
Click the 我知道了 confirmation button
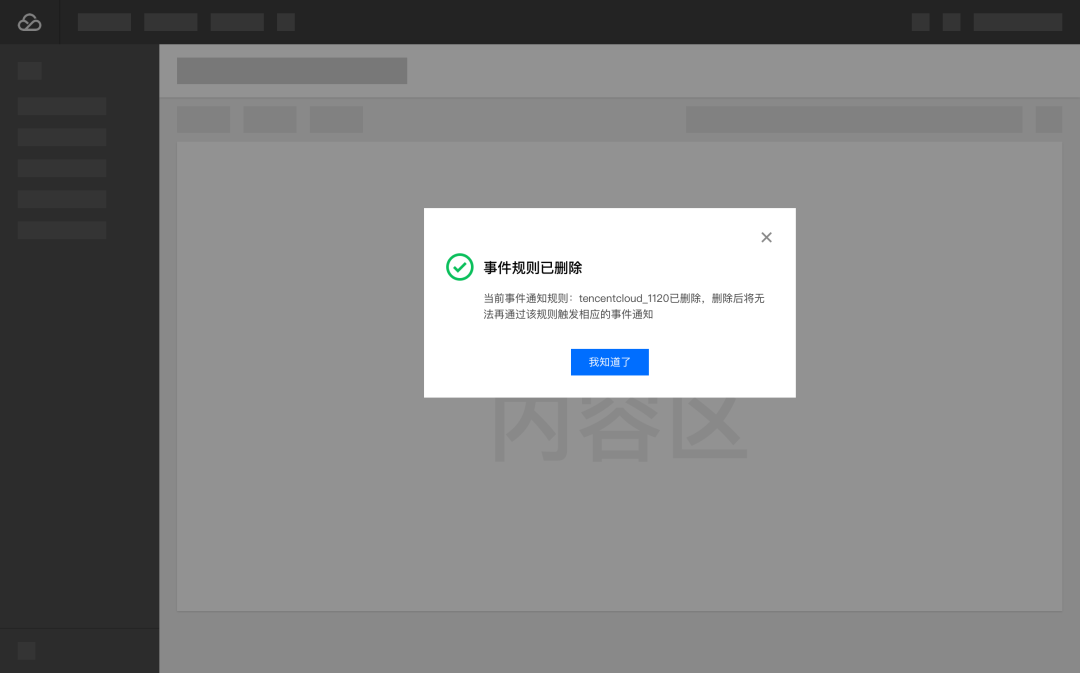pos(609,362)
